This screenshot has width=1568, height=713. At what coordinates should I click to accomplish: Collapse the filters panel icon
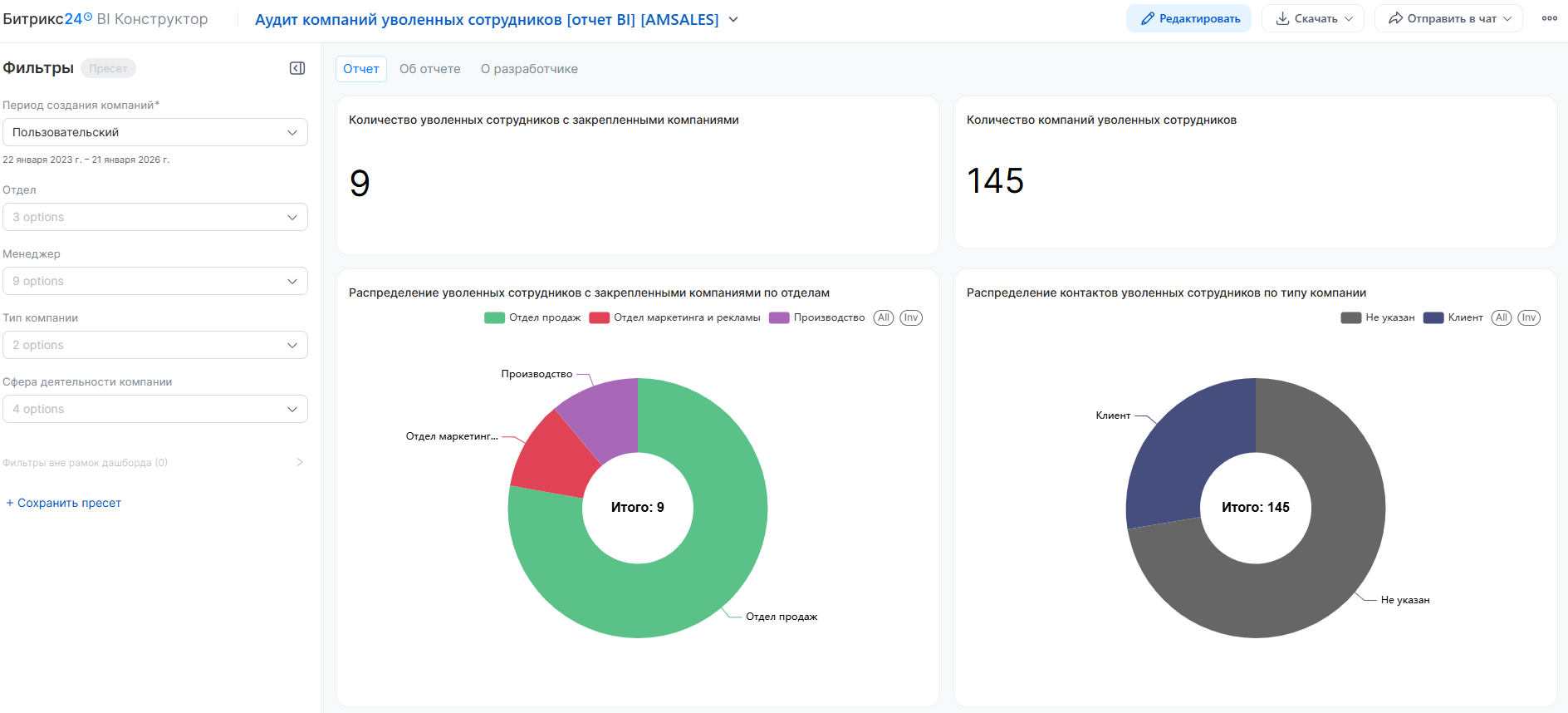(x=297, y=68)
